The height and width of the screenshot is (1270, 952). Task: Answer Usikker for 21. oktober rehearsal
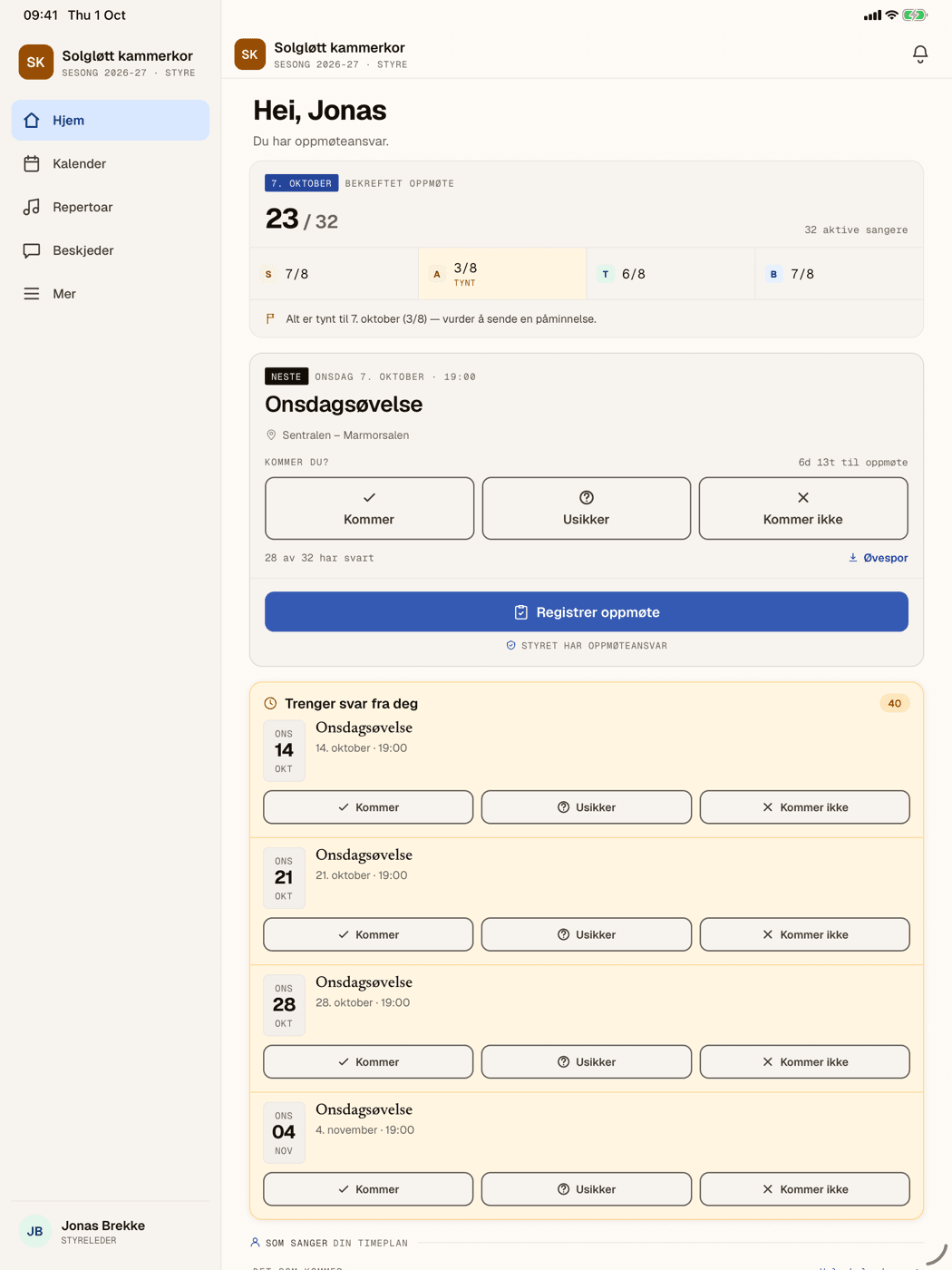point(587,934)
